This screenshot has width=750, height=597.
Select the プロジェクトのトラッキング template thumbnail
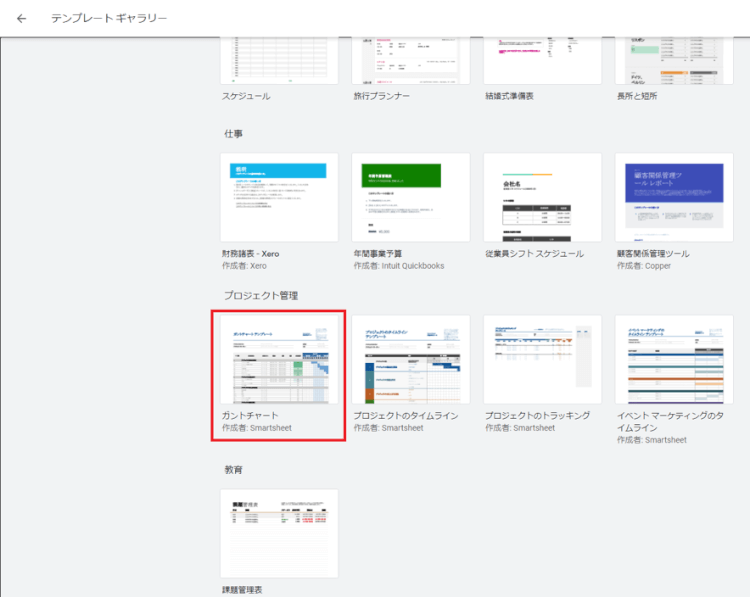click(542, 360)
